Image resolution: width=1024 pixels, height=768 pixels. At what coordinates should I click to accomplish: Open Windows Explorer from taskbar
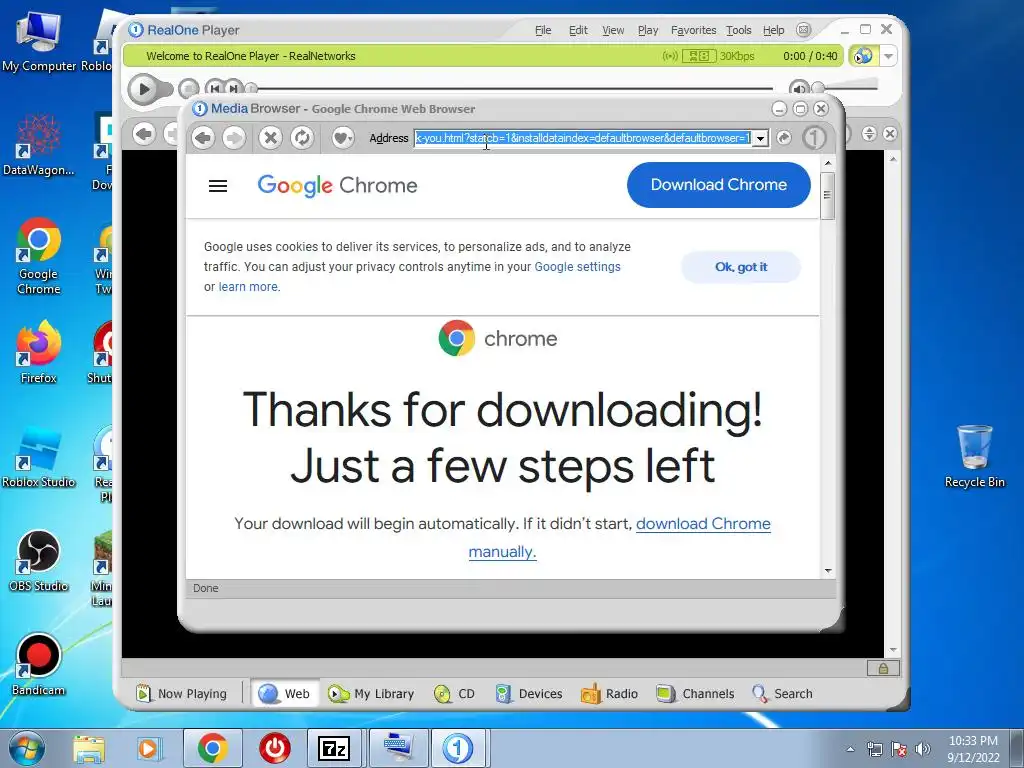pos(89,748)
